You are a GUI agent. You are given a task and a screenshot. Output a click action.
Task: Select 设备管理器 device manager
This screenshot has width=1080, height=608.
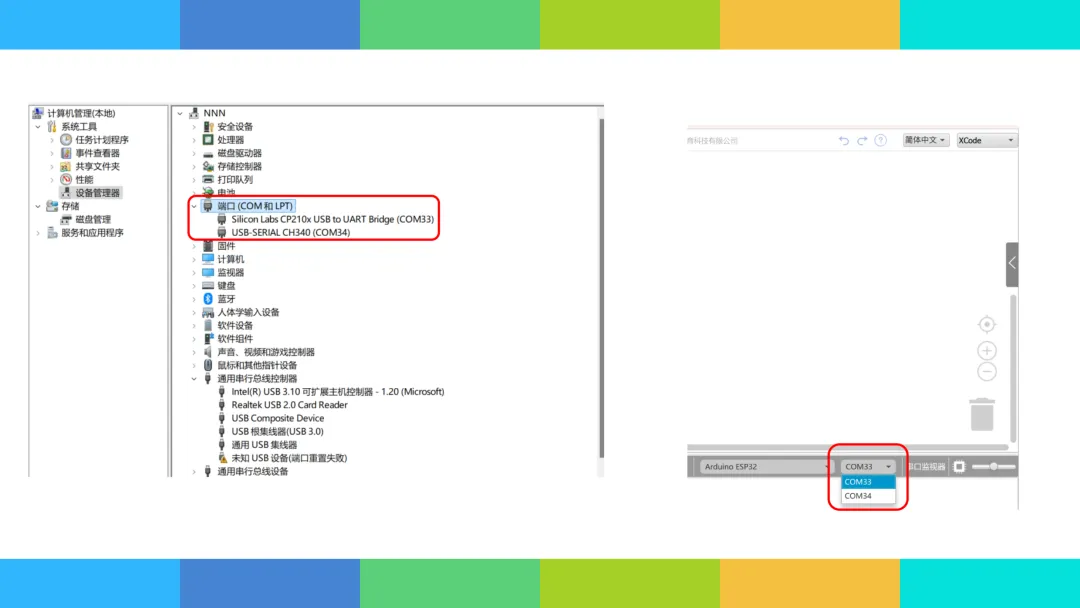(x=97, y=193)
